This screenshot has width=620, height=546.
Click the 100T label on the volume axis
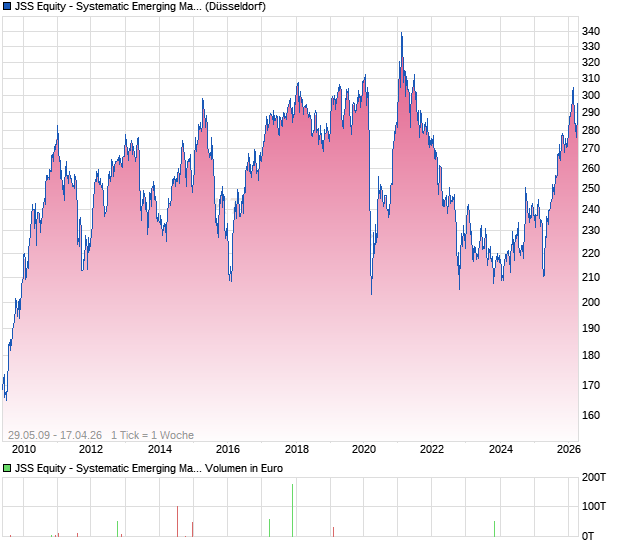tap(594, 506)
